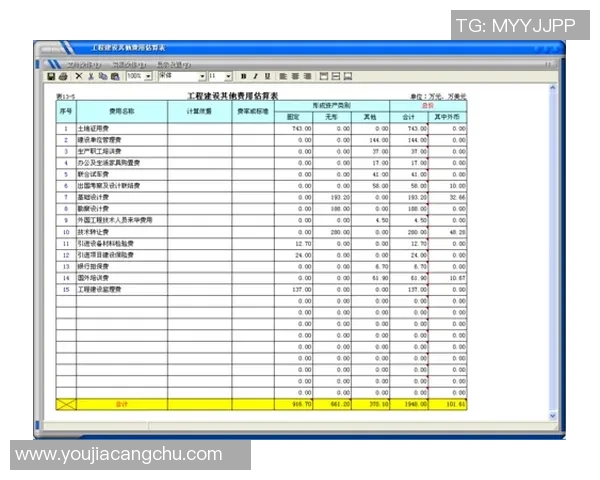Image resolution: width=600 pixels, height=480 pixels.
Task: Click the 其他 column header
Action: [370, 117]
